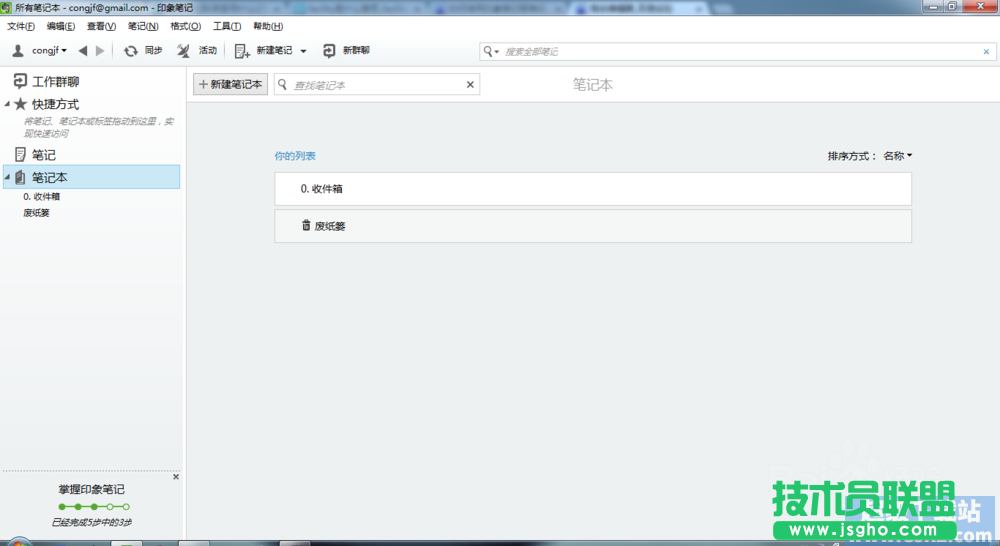Screen dimensions: 1000x546
Task: Click the user account silhouette icon
Action: click(18, 50)
